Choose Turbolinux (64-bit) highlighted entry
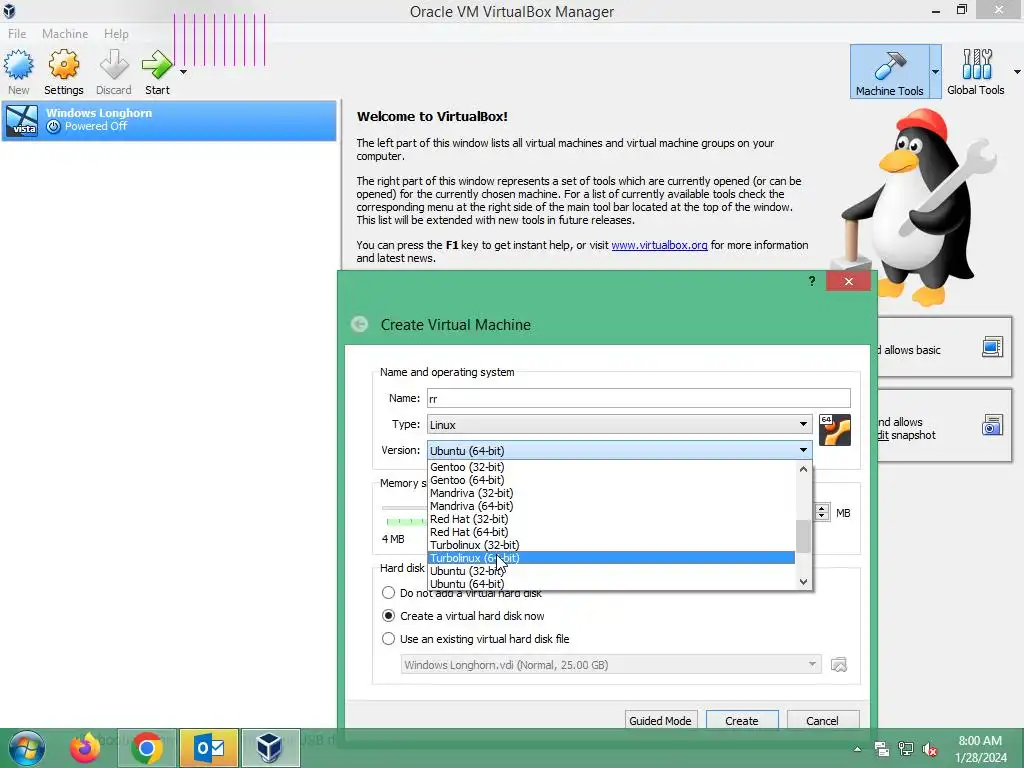The width and height of the screenshot is (1024, 768). pyautogui.click(x=611, y=558)
